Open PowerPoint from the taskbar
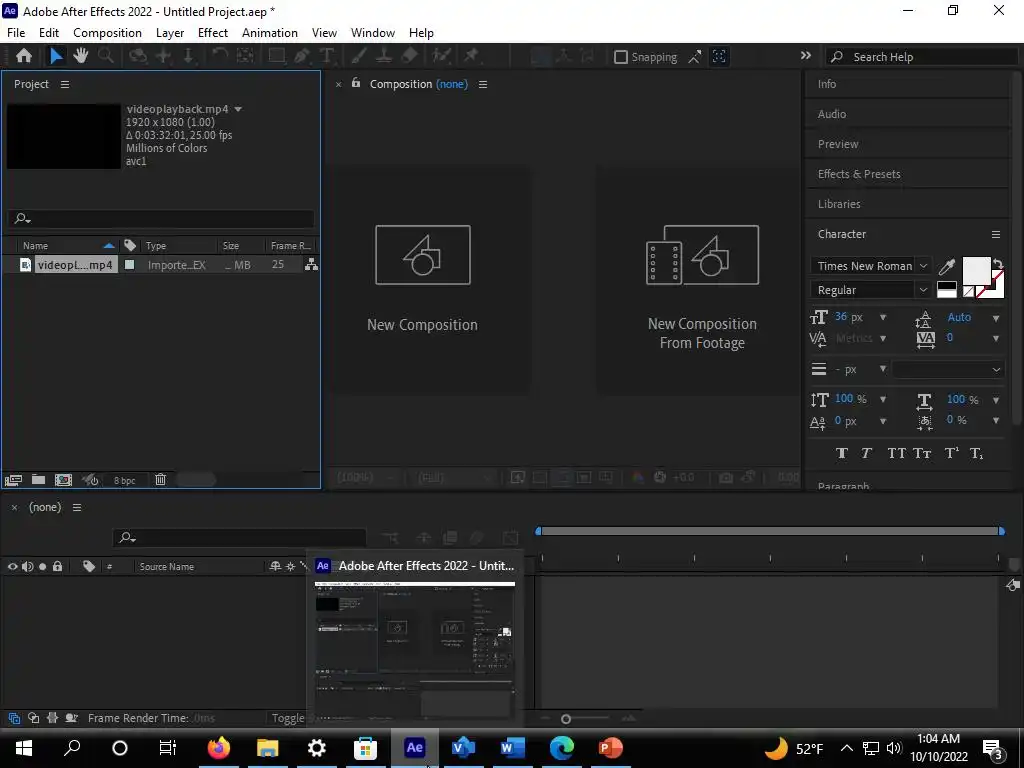 tap(611, 748)
